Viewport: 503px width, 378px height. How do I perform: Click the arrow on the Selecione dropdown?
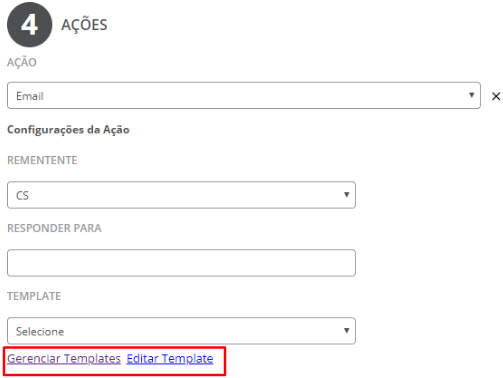347,330
